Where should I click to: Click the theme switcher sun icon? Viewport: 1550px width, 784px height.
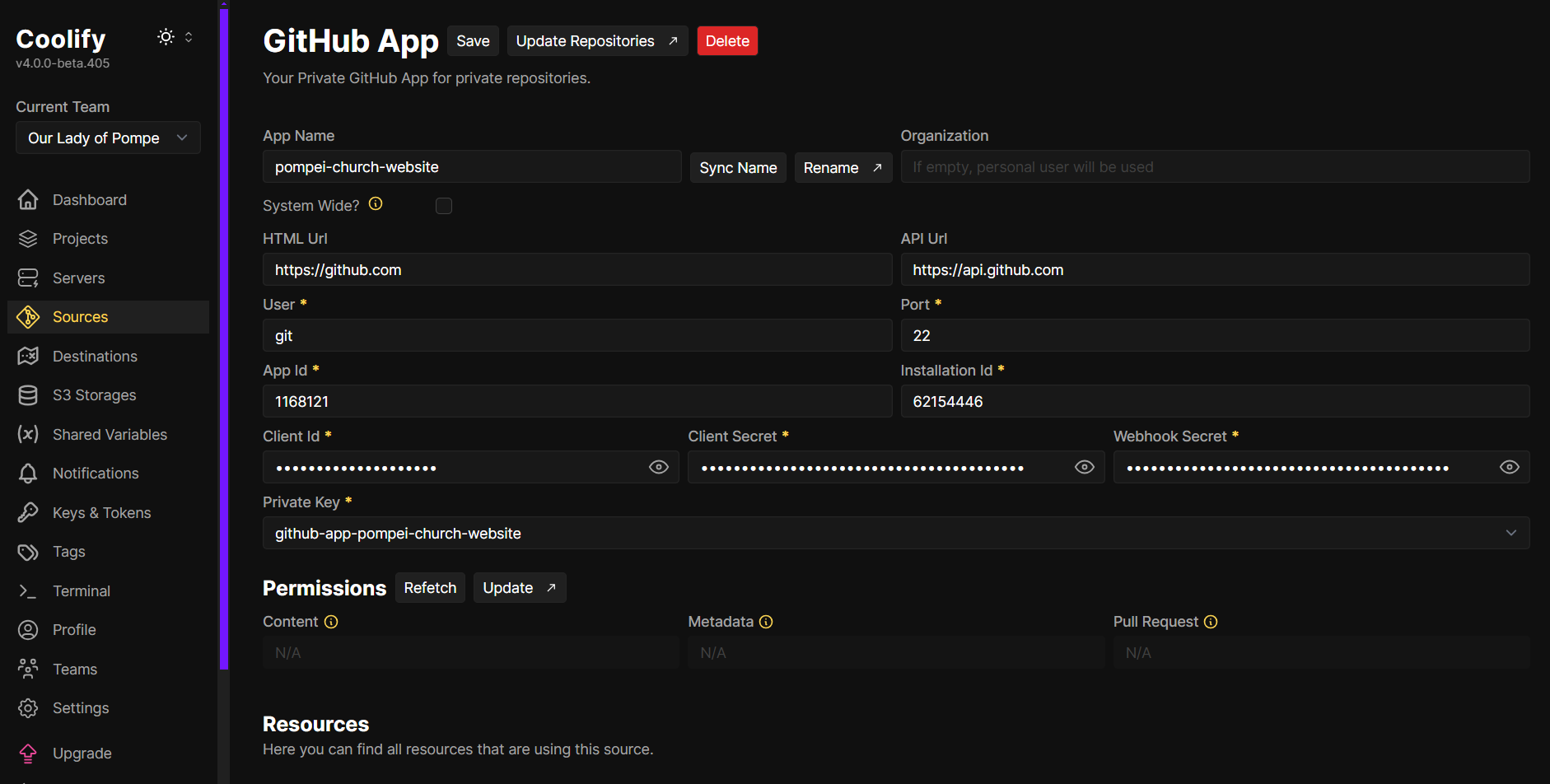pos(166,37)
